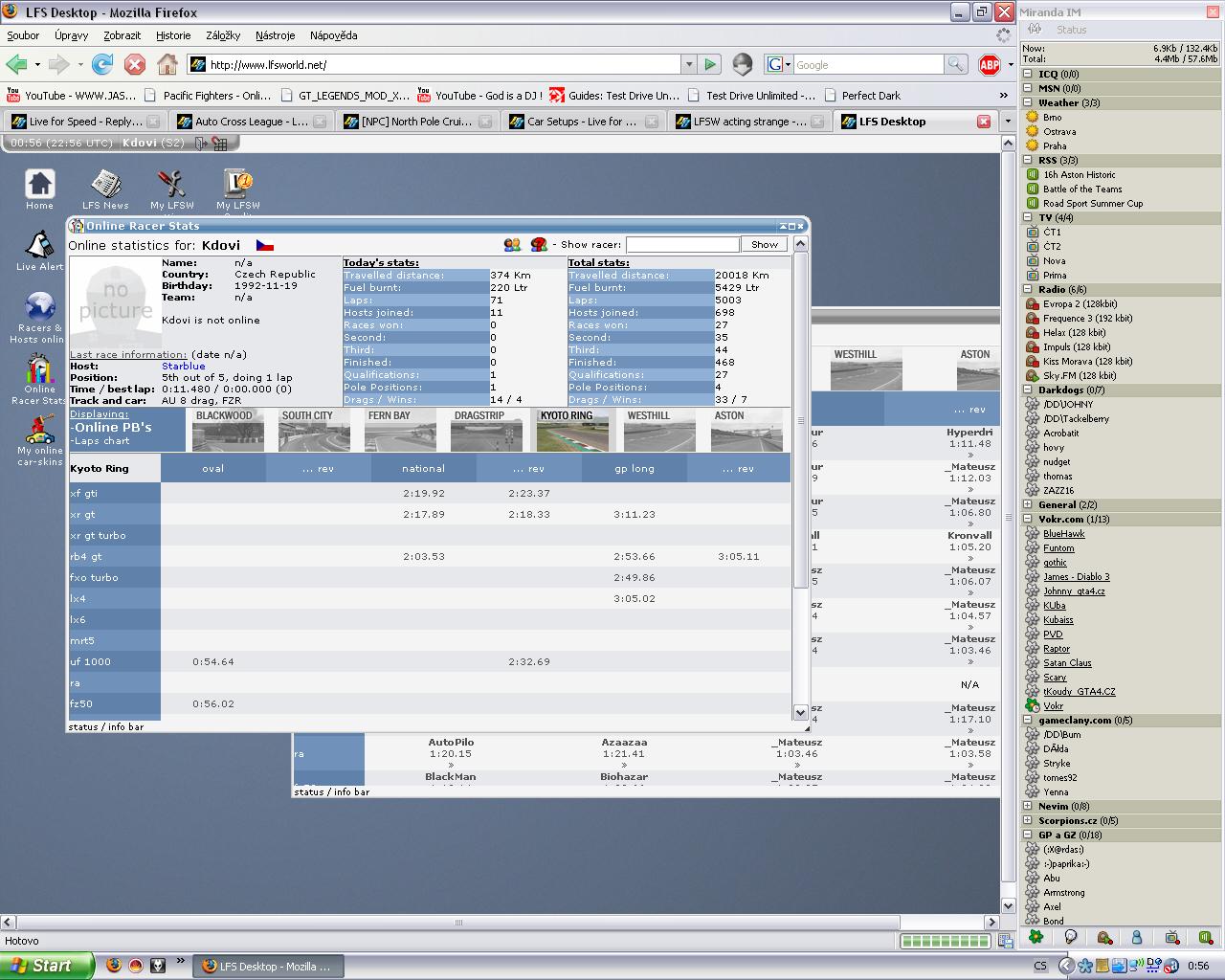The image size is (1225, 980).
Task: Click the grid icon in LFS top bar
Action: [220, 144]
